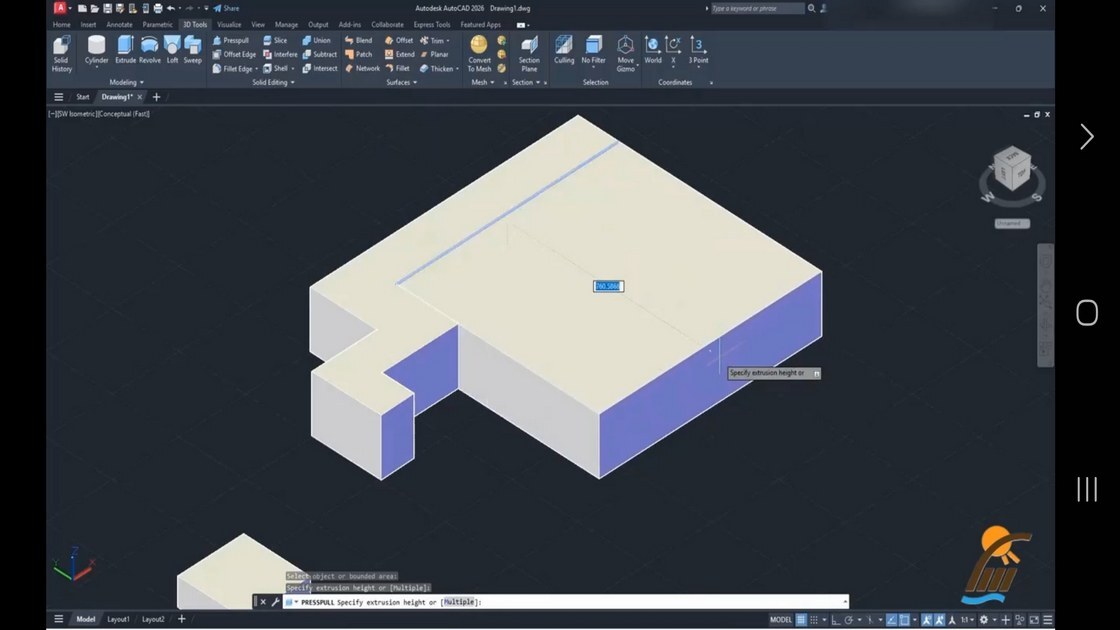
Task: Open the Section Plane tool
Action: click(529, 54)
